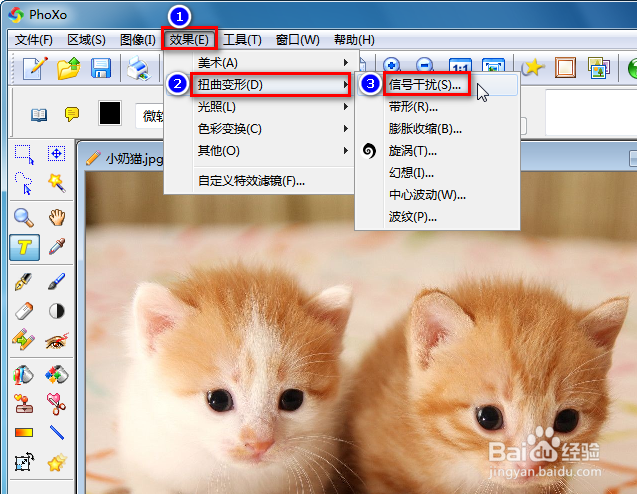Click the fit to window icon
The image size is (637, 494).
(493, 65)
